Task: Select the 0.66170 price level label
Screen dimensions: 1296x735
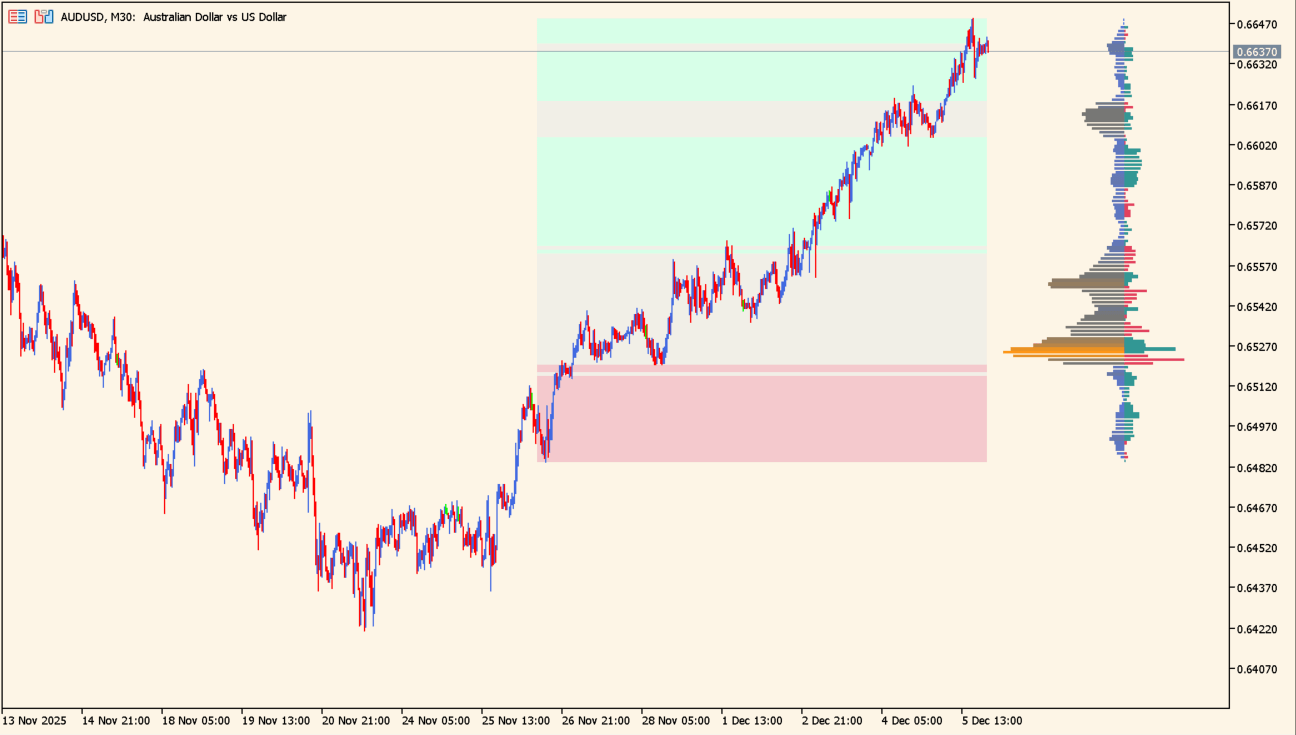Action: (x=1257, y=105)
